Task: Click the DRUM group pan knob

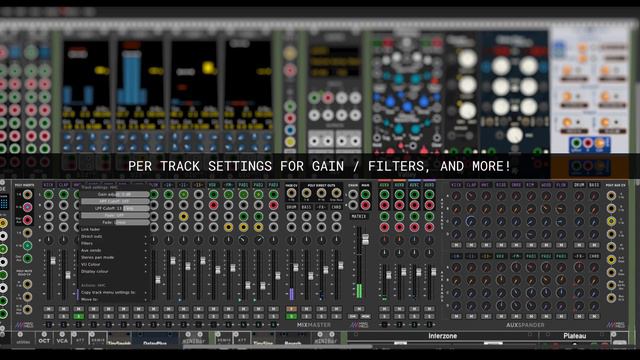Action: coord(291,240)
